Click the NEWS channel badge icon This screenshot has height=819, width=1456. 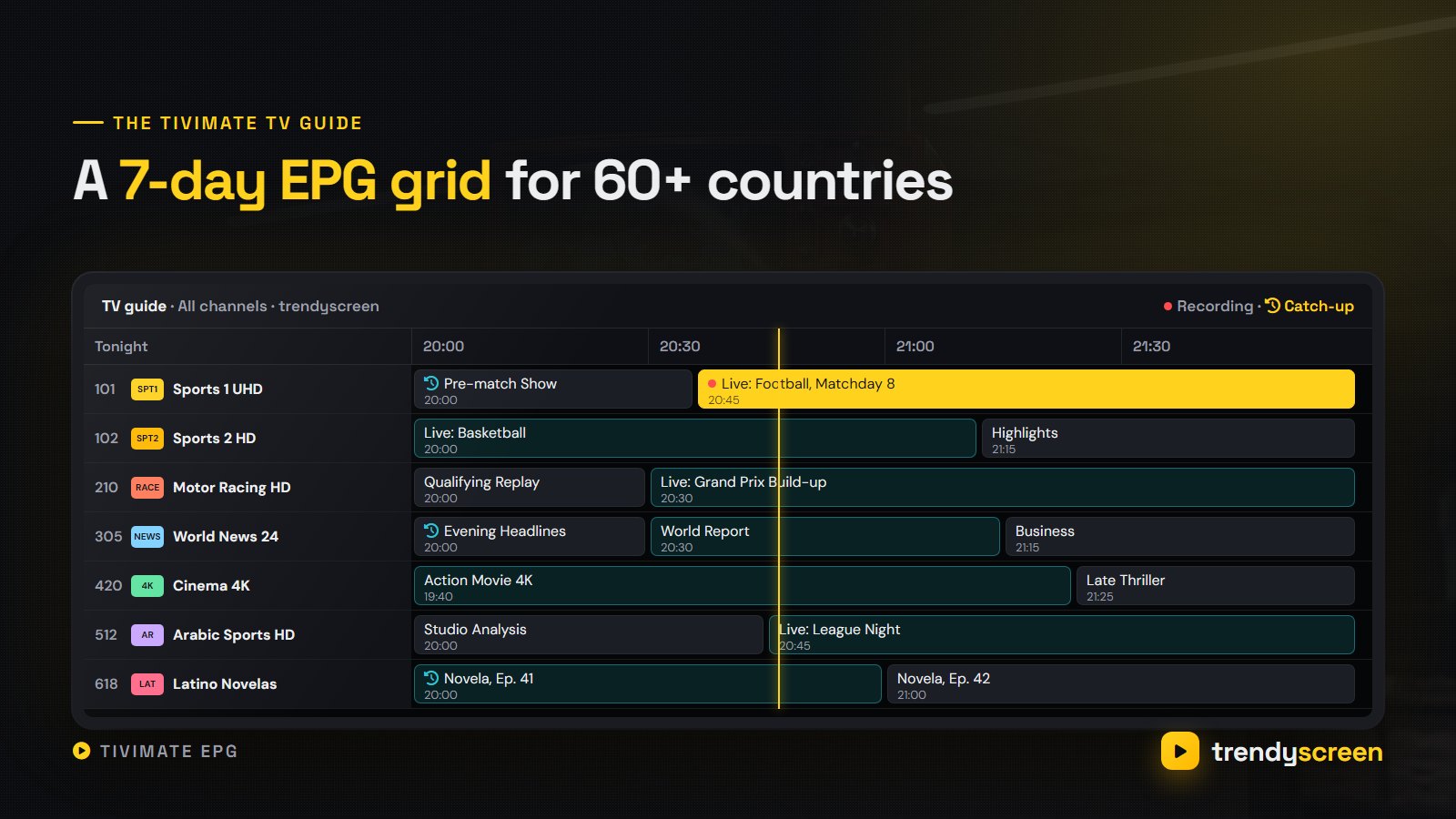coord(147,537)
